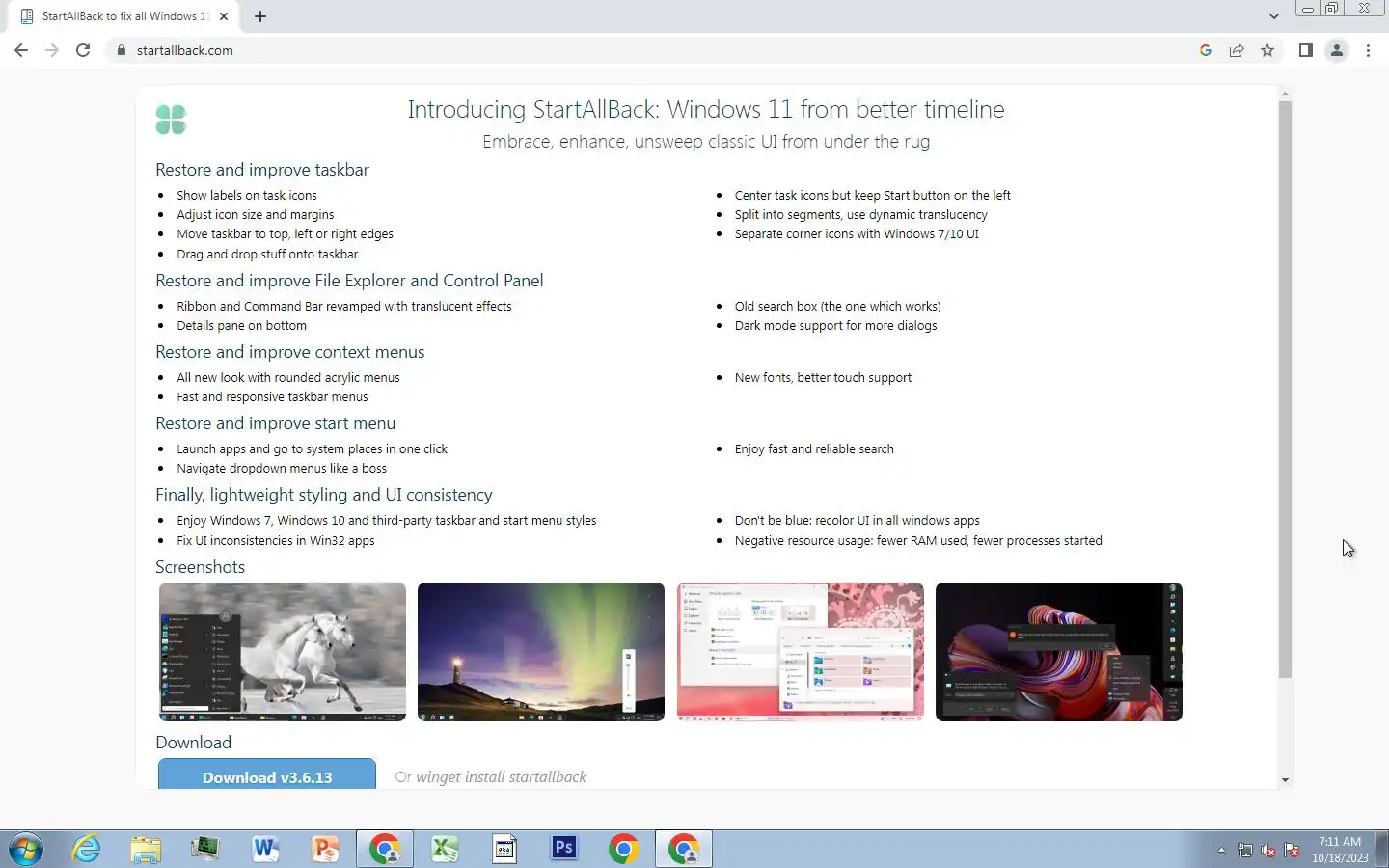Screen dimensions: 1389x868
Task: Open the green monitor app on taskbar
Action: pos(205,849)
